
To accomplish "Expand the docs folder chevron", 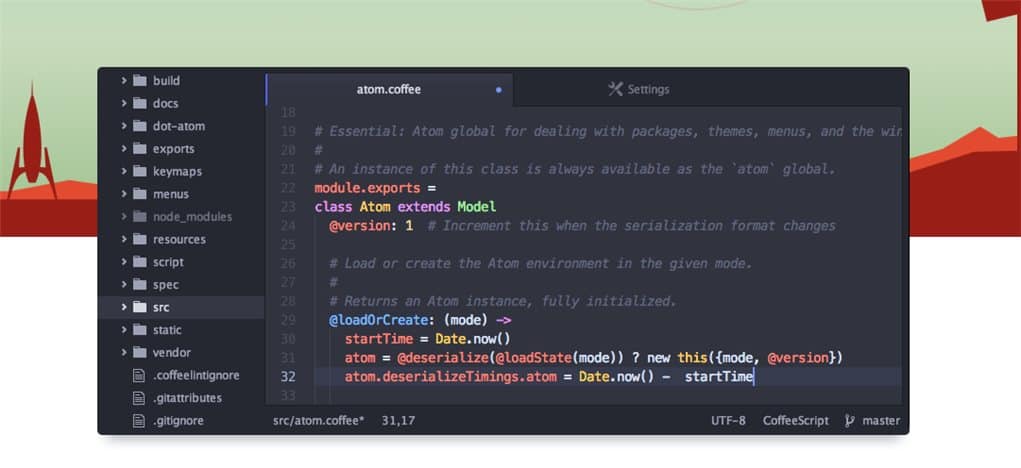I will click(x=123, y=103).
